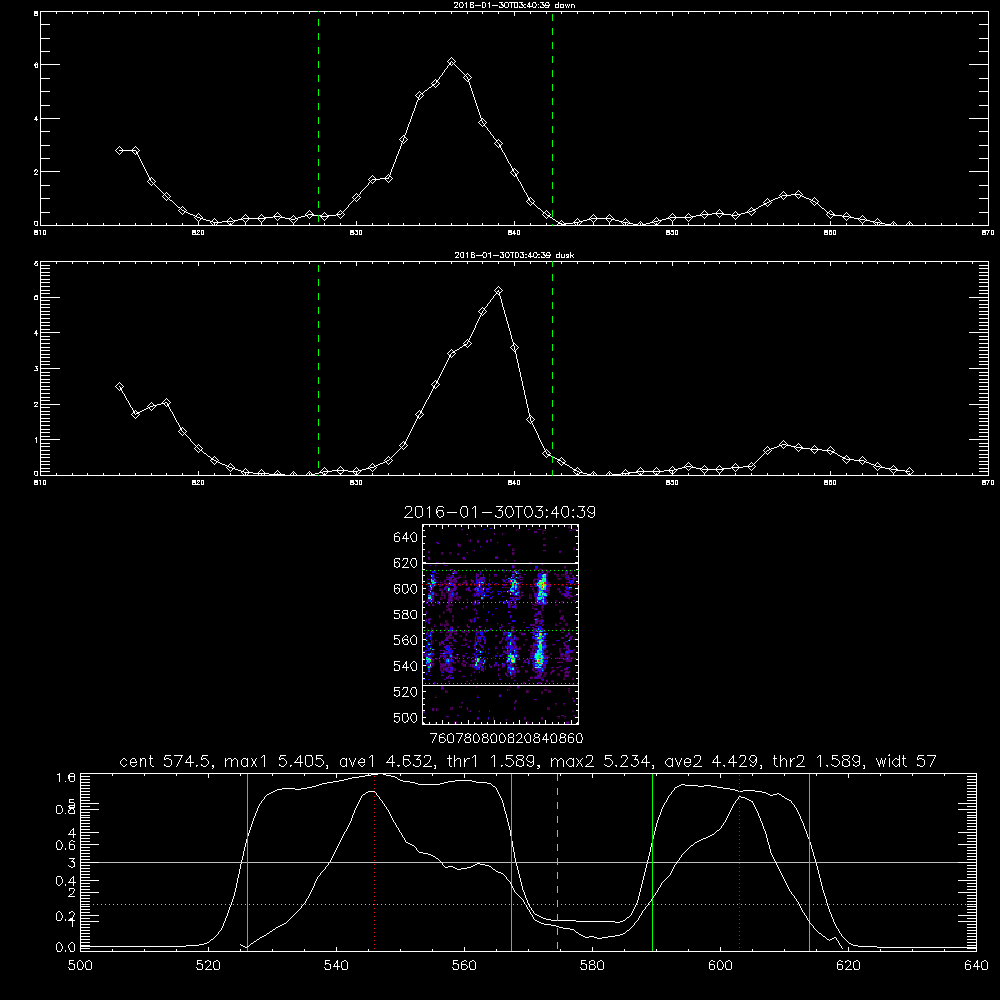Click bottom plot y-axis label 1.0 at top
This screenshot has width=1000, height=1000.
66,777
